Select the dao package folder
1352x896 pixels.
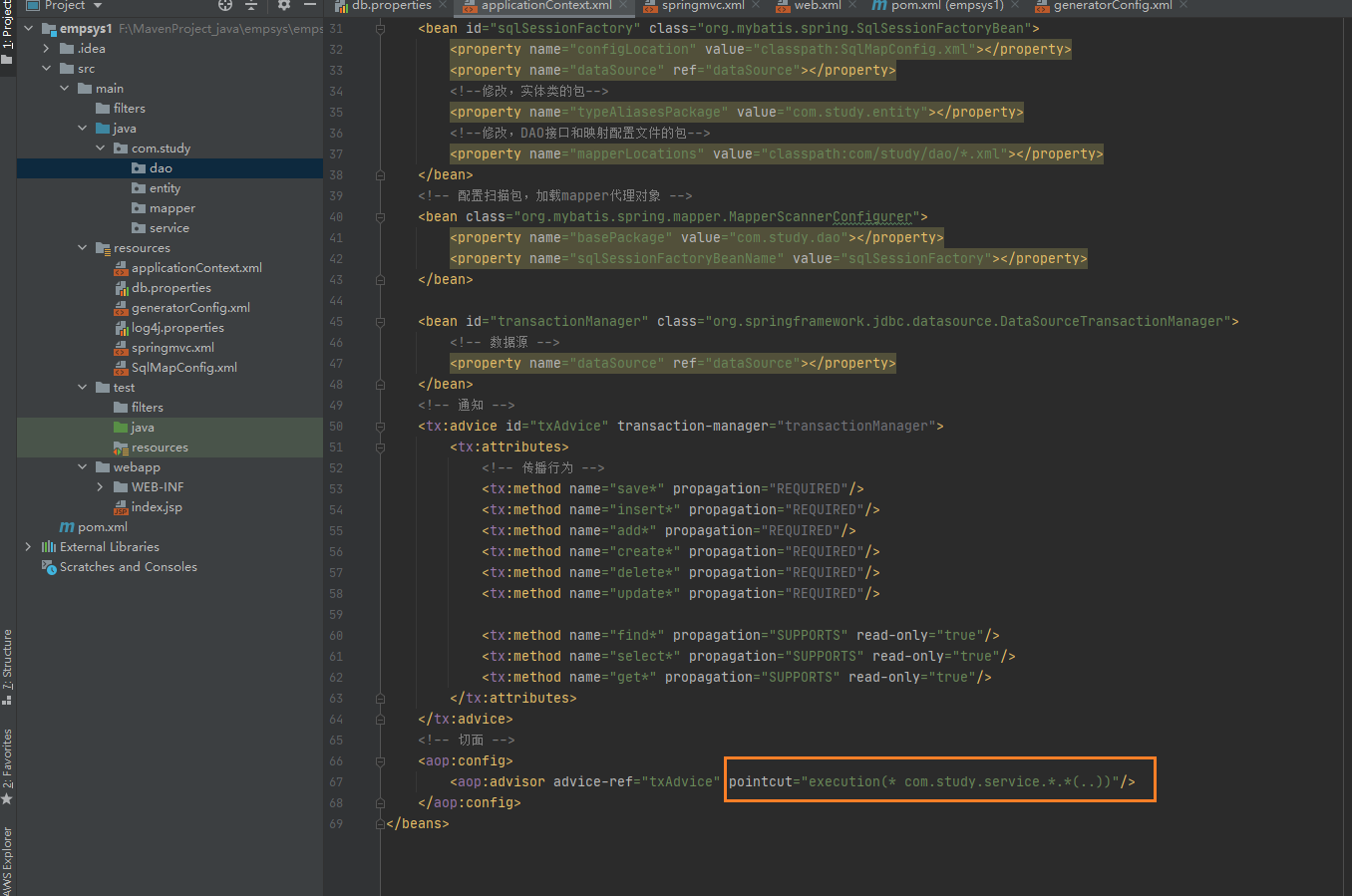[161, 168]
